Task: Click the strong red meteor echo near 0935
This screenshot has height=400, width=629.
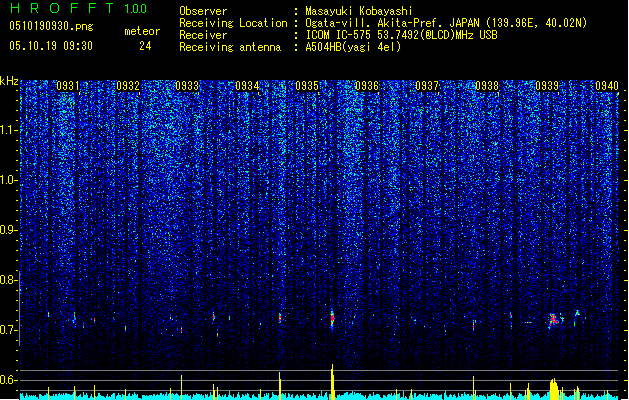Action: click(x=332, y=319)
